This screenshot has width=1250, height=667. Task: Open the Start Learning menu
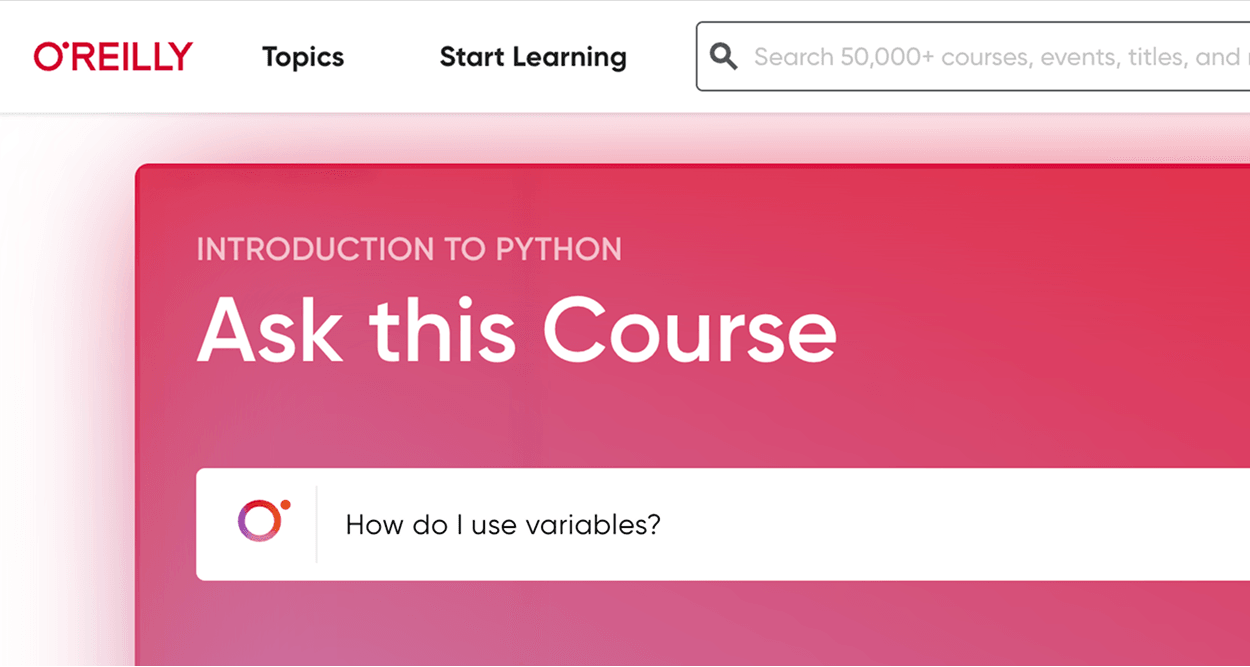coord(533,57)
